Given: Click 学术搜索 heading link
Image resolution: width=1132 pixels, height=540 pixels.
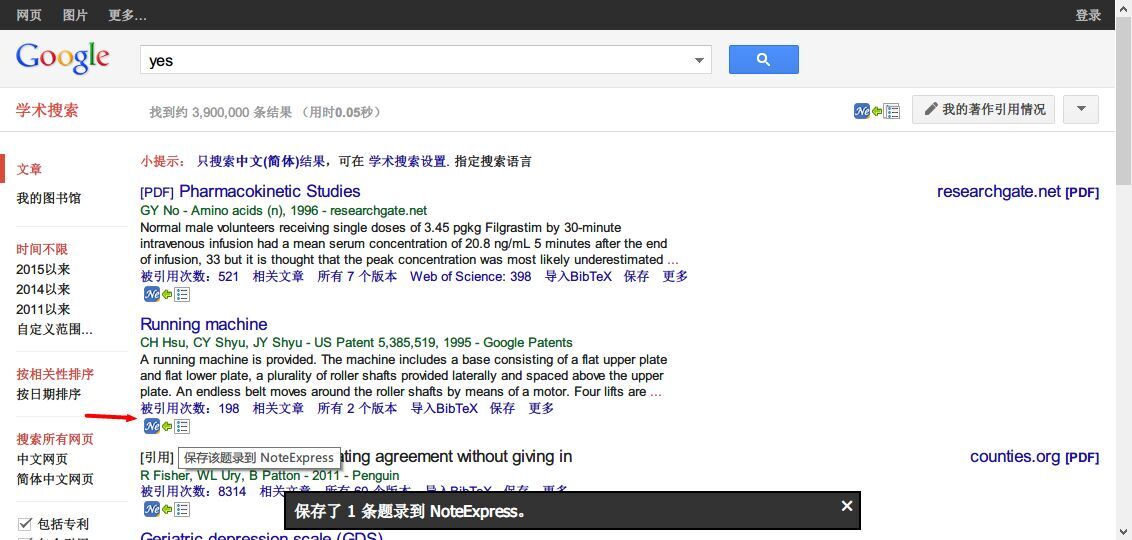Looking at the screenshot, I should click(47, 110).
